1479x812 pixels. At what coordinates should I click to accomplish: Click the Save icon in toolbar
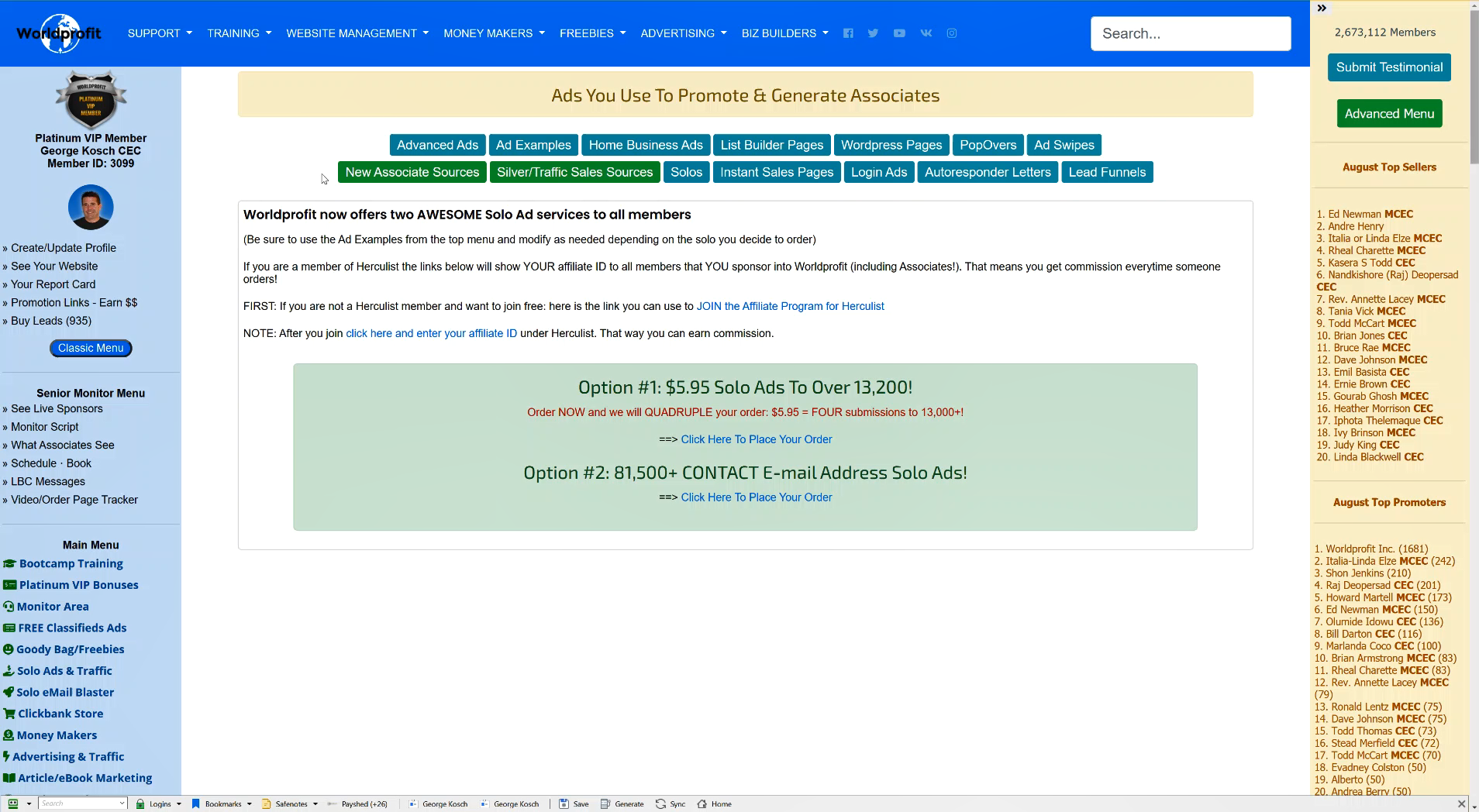564,803
